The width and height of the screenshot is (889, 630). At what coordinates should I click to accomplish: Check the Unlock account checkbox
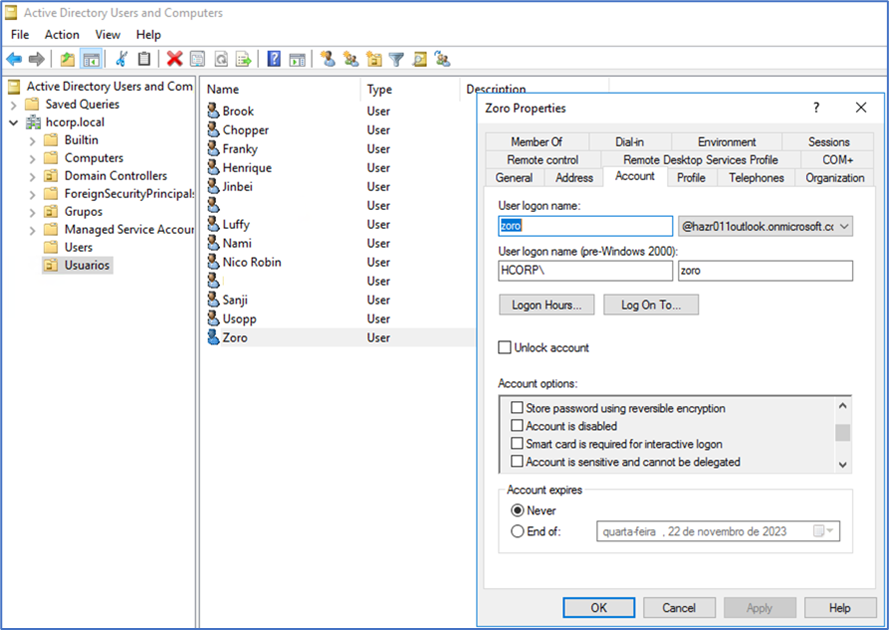[x=505, y=348]
